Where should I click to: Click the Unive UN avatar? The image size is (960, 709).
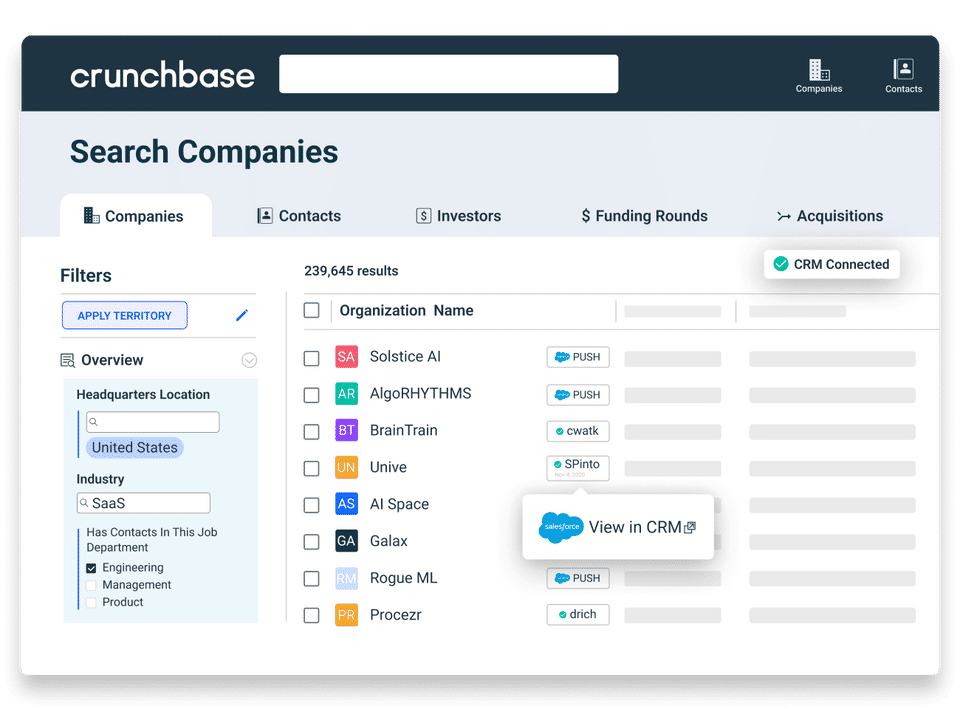[346, 467]
